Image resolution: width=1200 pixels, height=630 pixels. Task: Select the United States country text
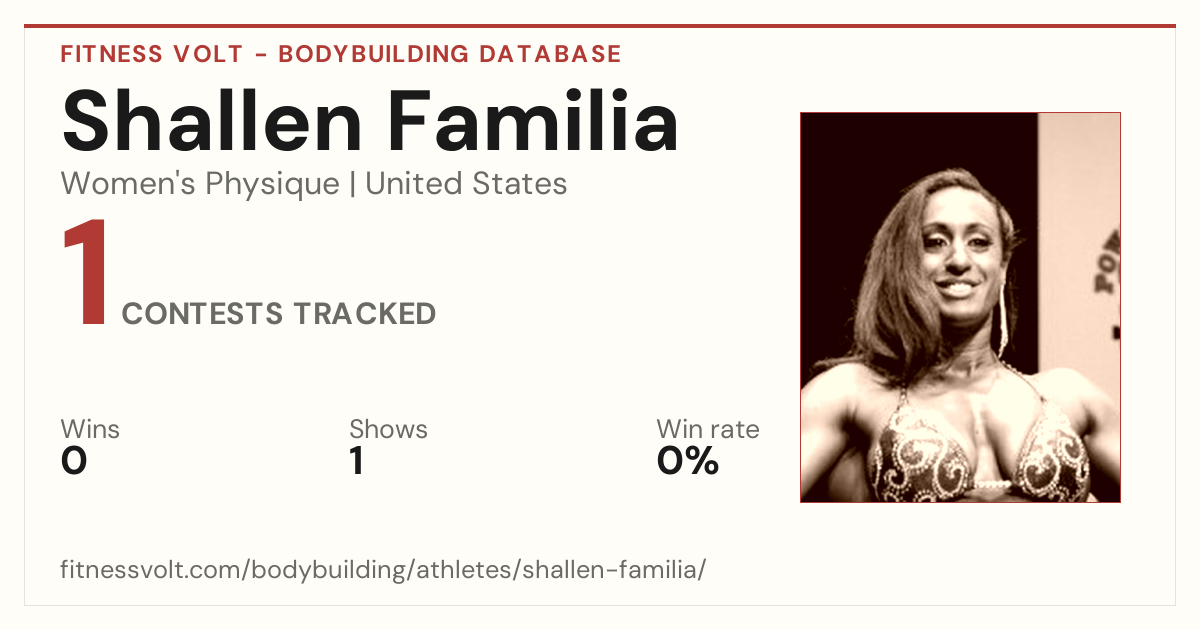[x=466, y=184]
